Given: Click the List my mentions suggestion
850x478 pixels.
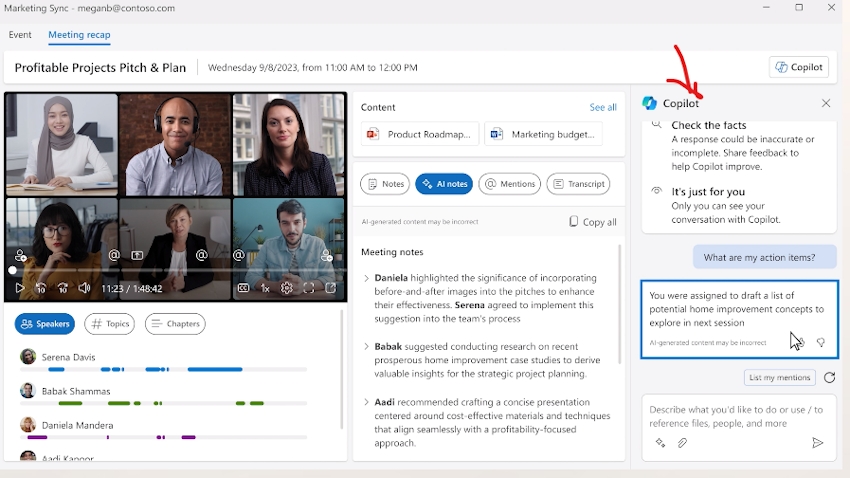Looking at the screenshot, I should (780, 378).
